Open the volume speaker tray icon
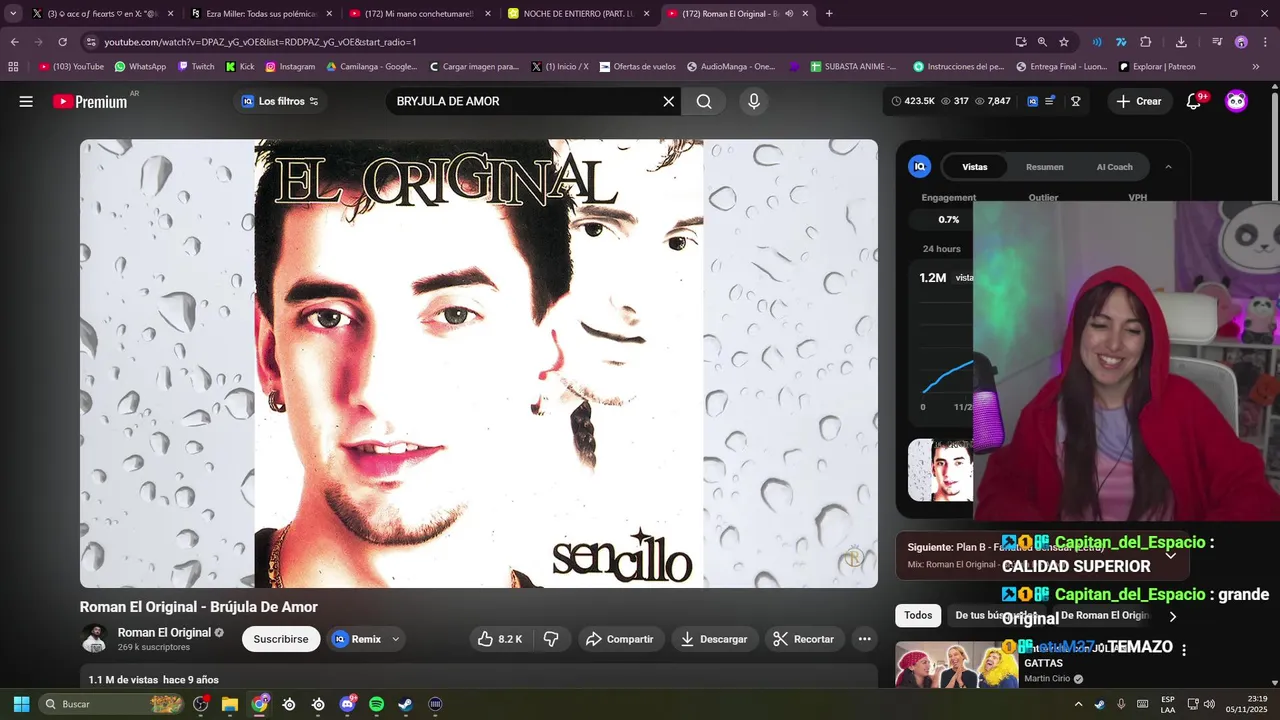 [x=1209, y=704]
